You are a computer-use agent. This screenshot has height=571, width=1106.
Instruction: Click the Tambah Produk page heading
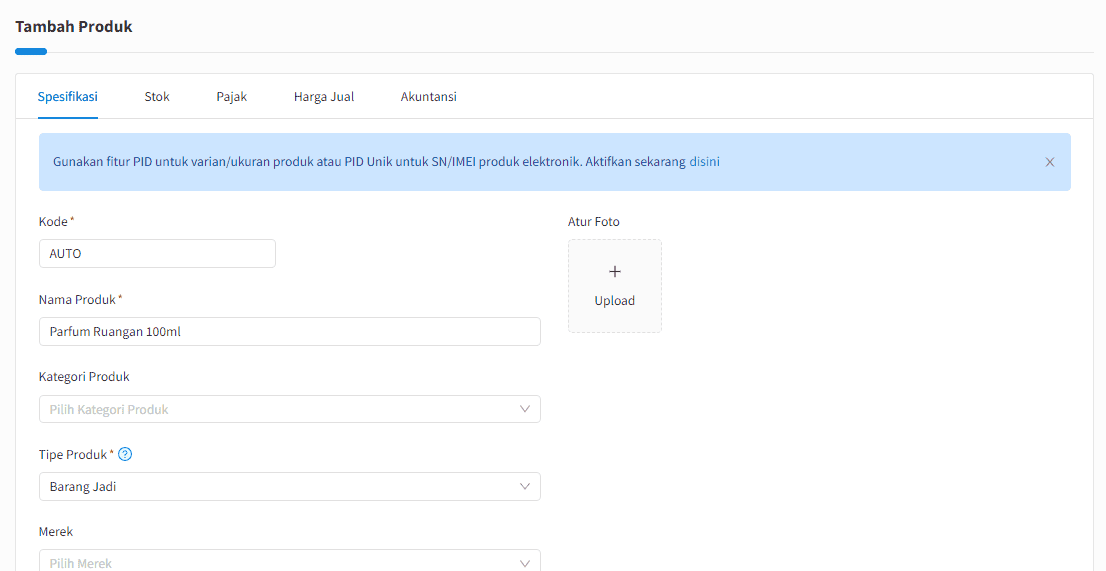coord(74,27)
